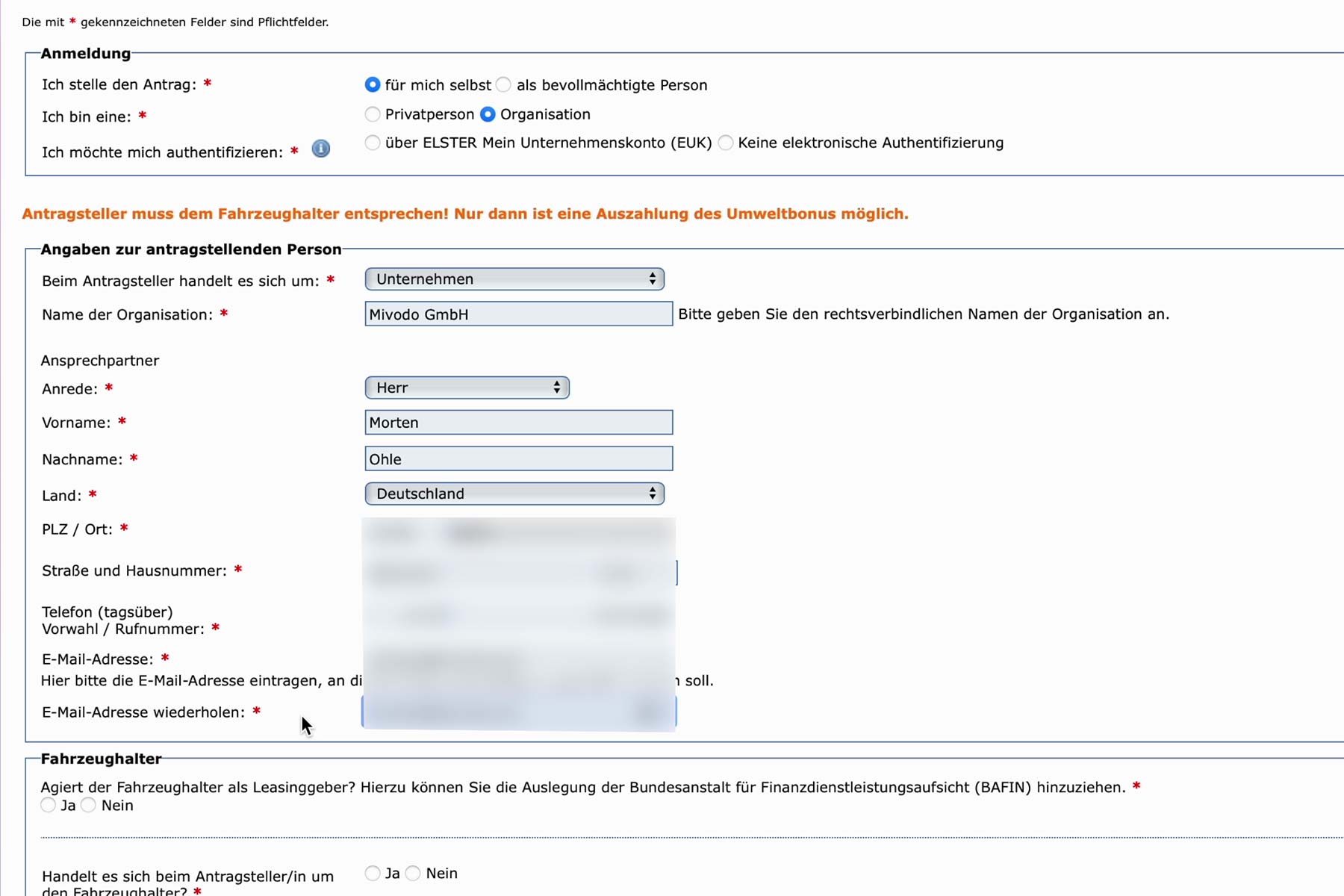Click the E-Mail-Adresse wiederholen input field
1344x896 pixels.
(x=518, y=712)
